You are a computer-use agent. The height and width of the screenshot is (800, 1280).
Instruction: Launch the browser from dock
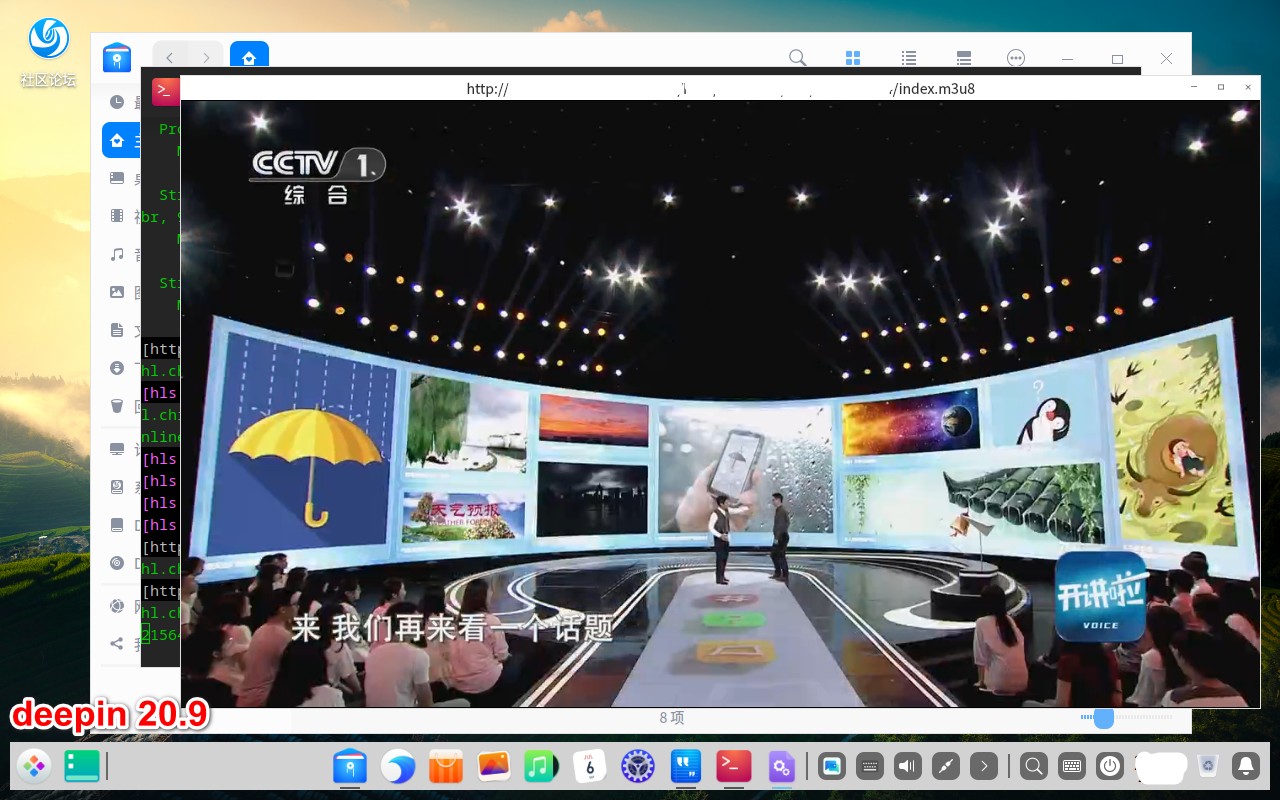[x=398, y=767]
